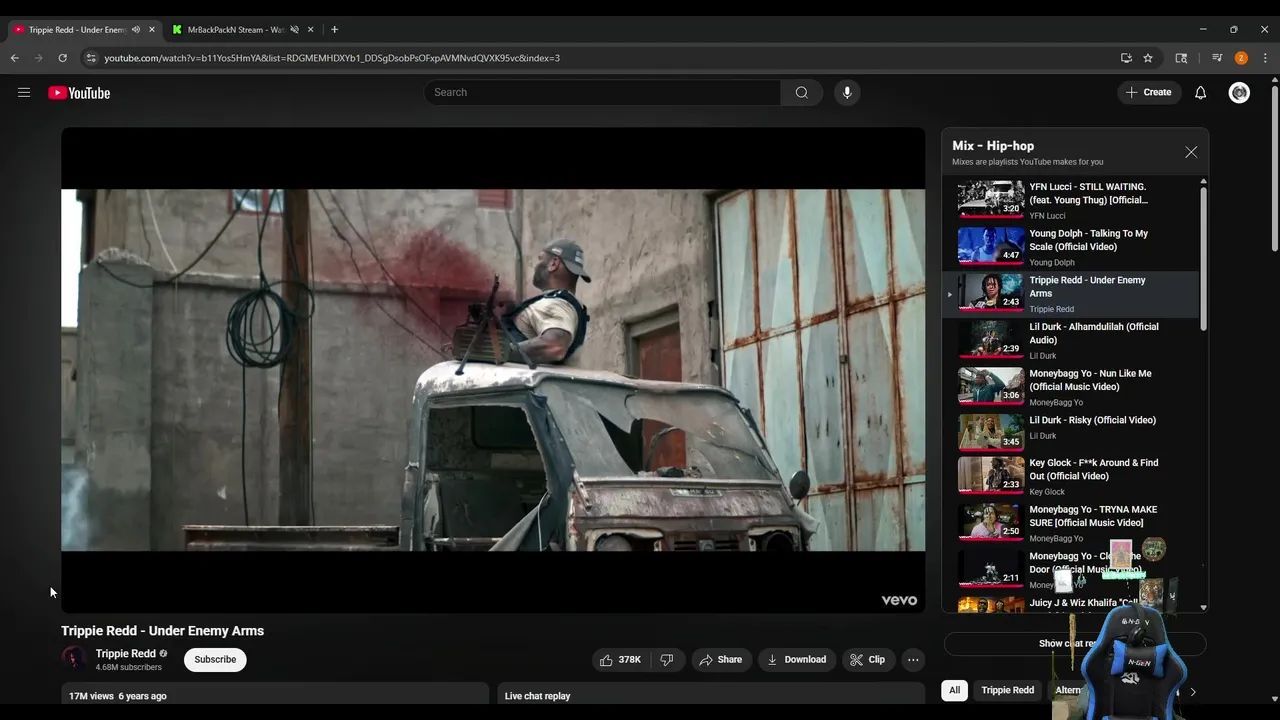Image resolution: width=1280 pixels, height=720 pixels.
Task: Open browser media controls icon
Action: click(x=1217, y=58)
